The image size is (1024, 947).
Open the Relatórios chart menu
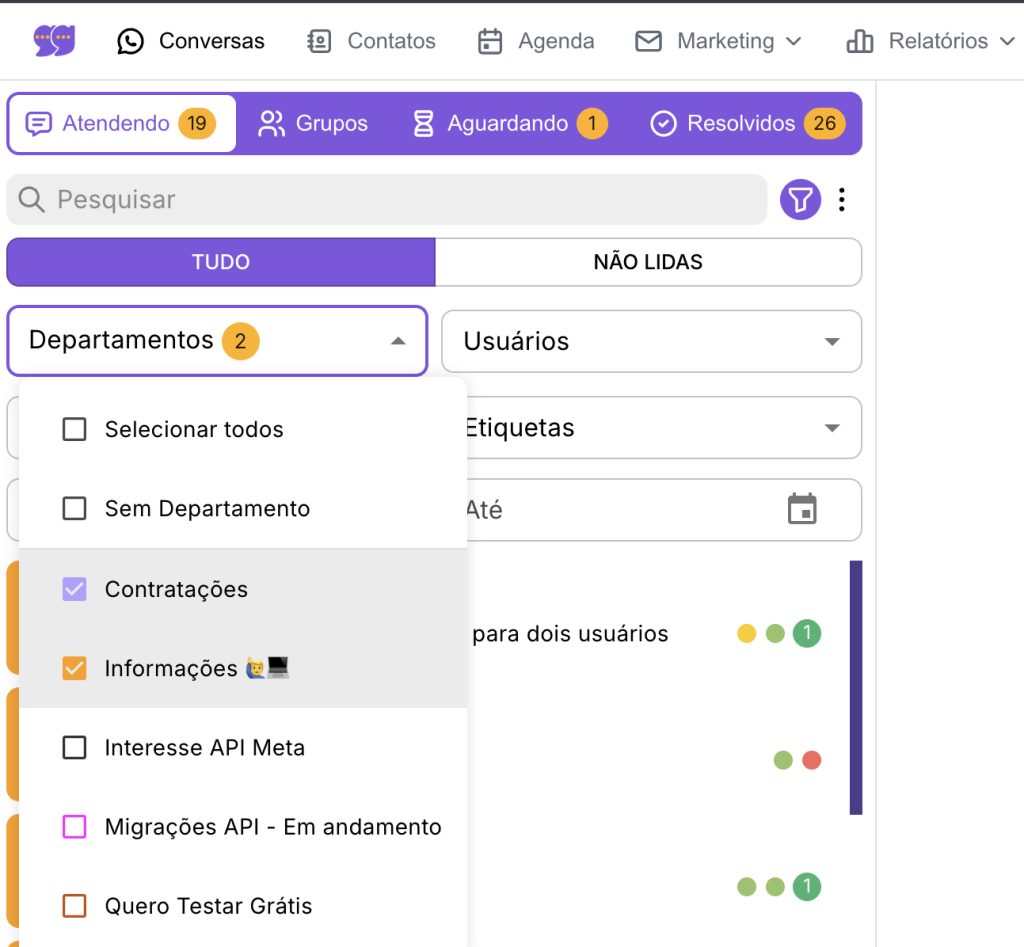coord(930,41)
